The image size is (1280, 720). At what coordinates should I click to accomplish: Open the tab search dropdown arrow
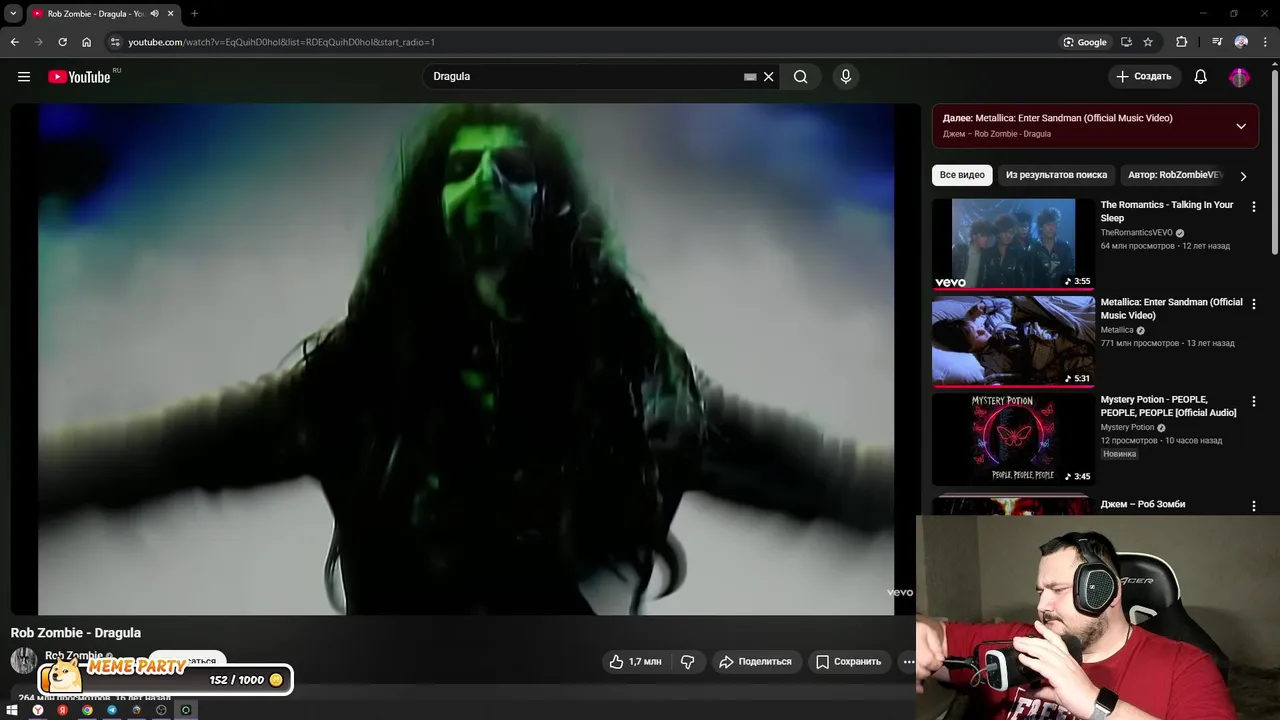(13, 14)
